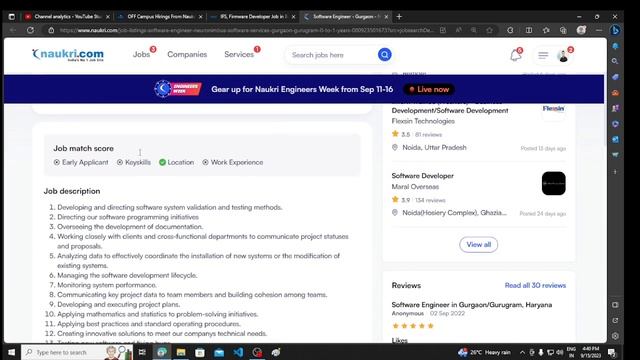Open browser collections icon

coord(563,30)
